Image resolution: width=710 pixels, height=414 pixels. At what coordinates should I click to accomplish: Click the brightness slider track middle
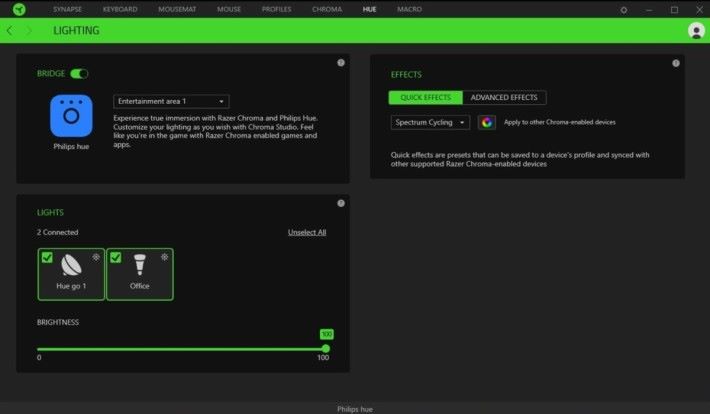click(181, 349)
